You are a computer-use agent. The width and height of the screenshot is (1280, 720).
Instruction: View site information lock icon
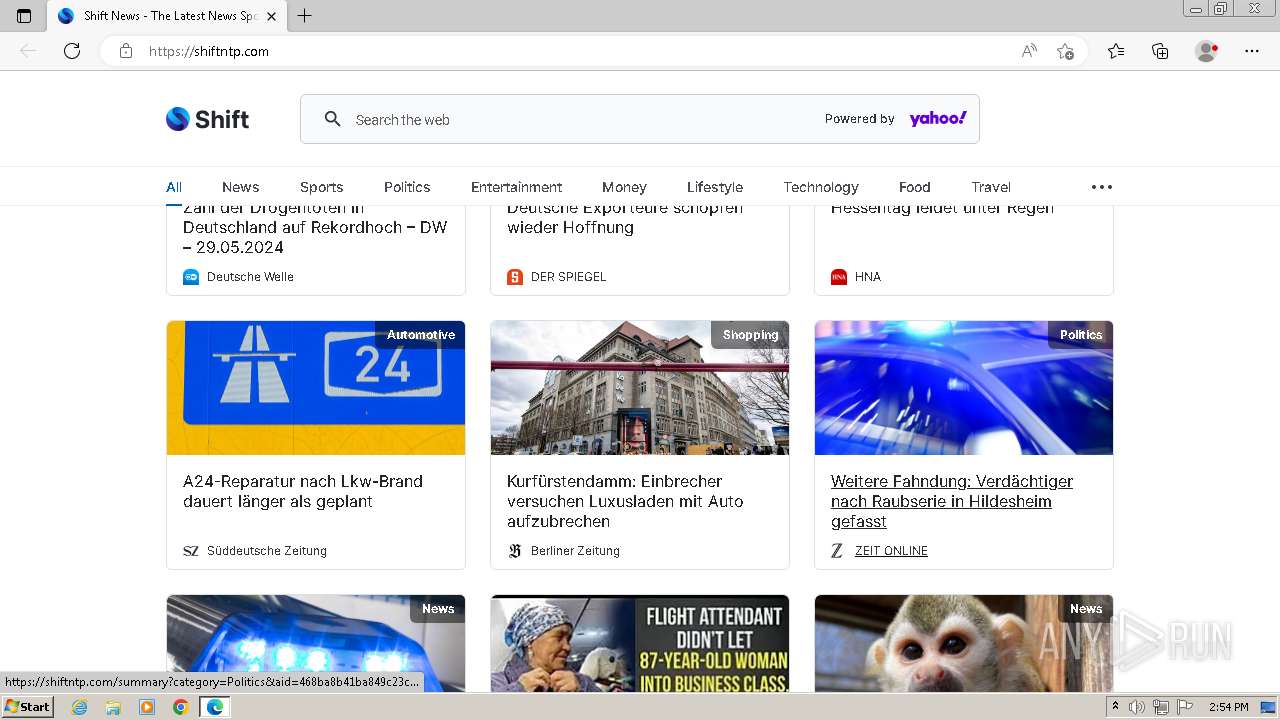[126, 51]
